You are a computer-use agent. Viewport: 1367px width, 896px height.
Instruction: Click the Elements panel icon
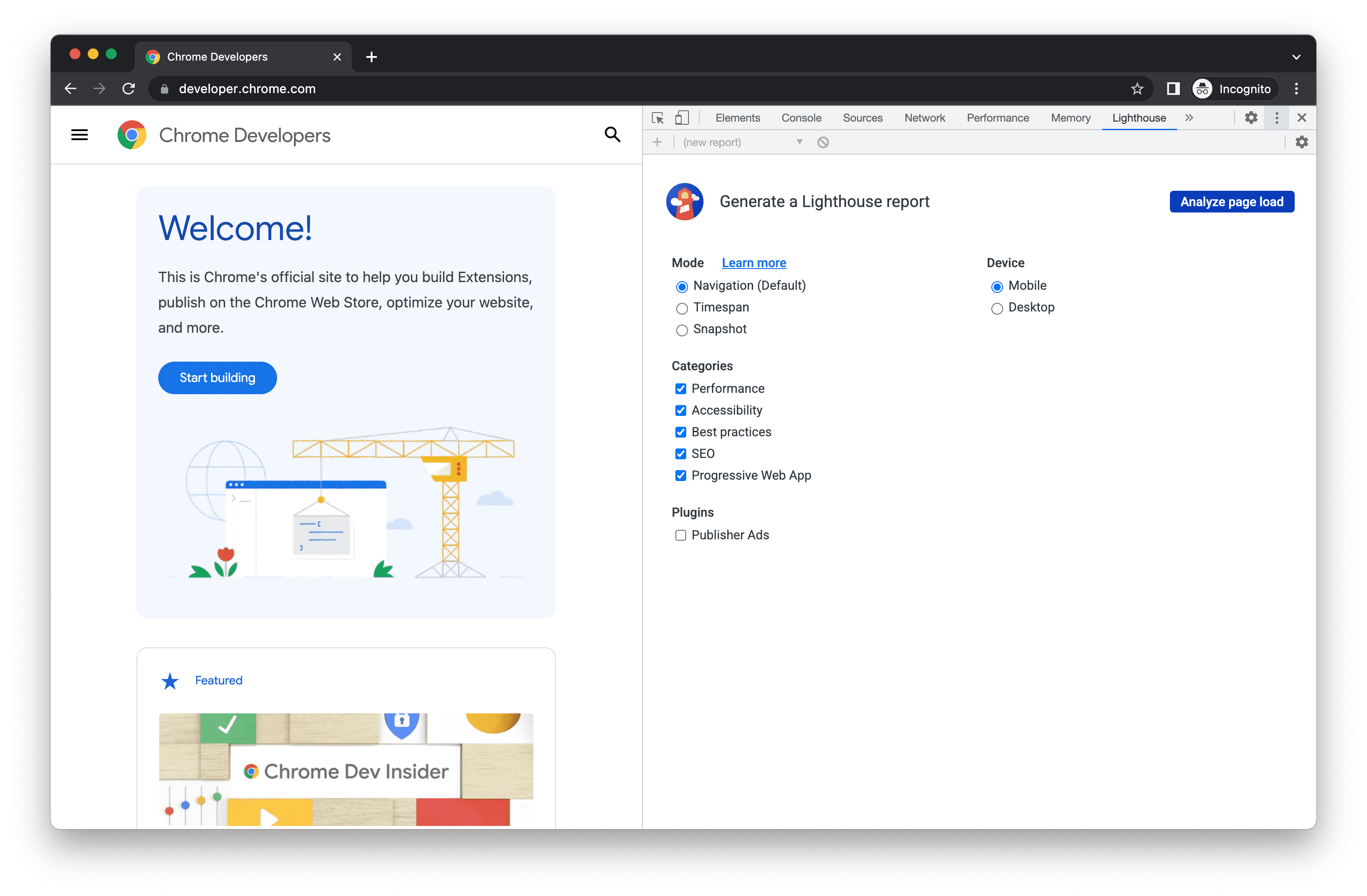738,117
